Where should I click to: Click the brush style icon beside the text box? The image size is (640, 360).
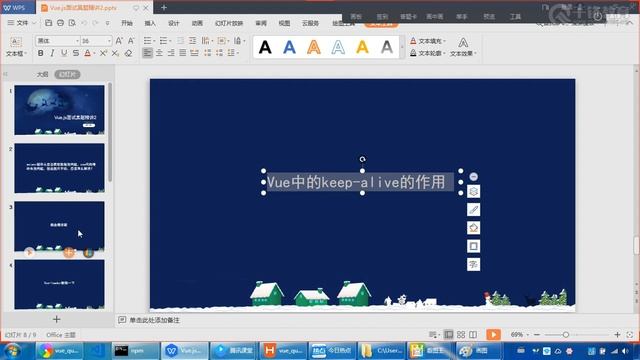click(x=473, y=209)
